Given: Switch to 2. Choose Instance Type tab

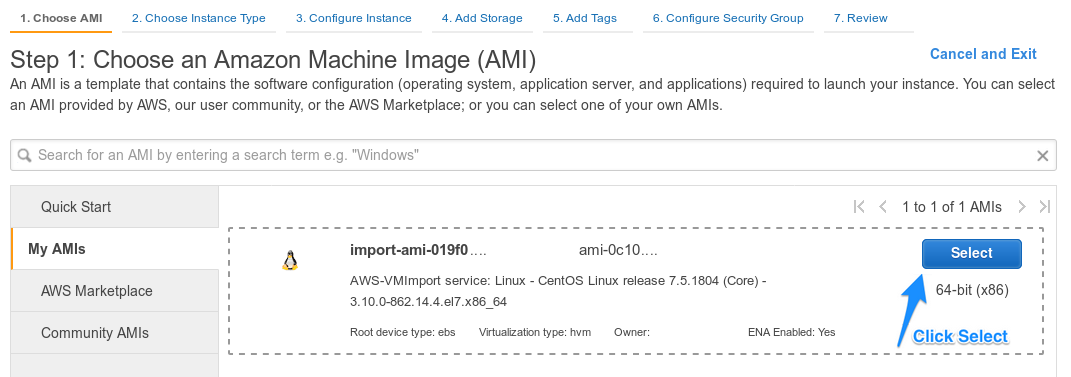Looking at the screenshot, I should 199,18.
